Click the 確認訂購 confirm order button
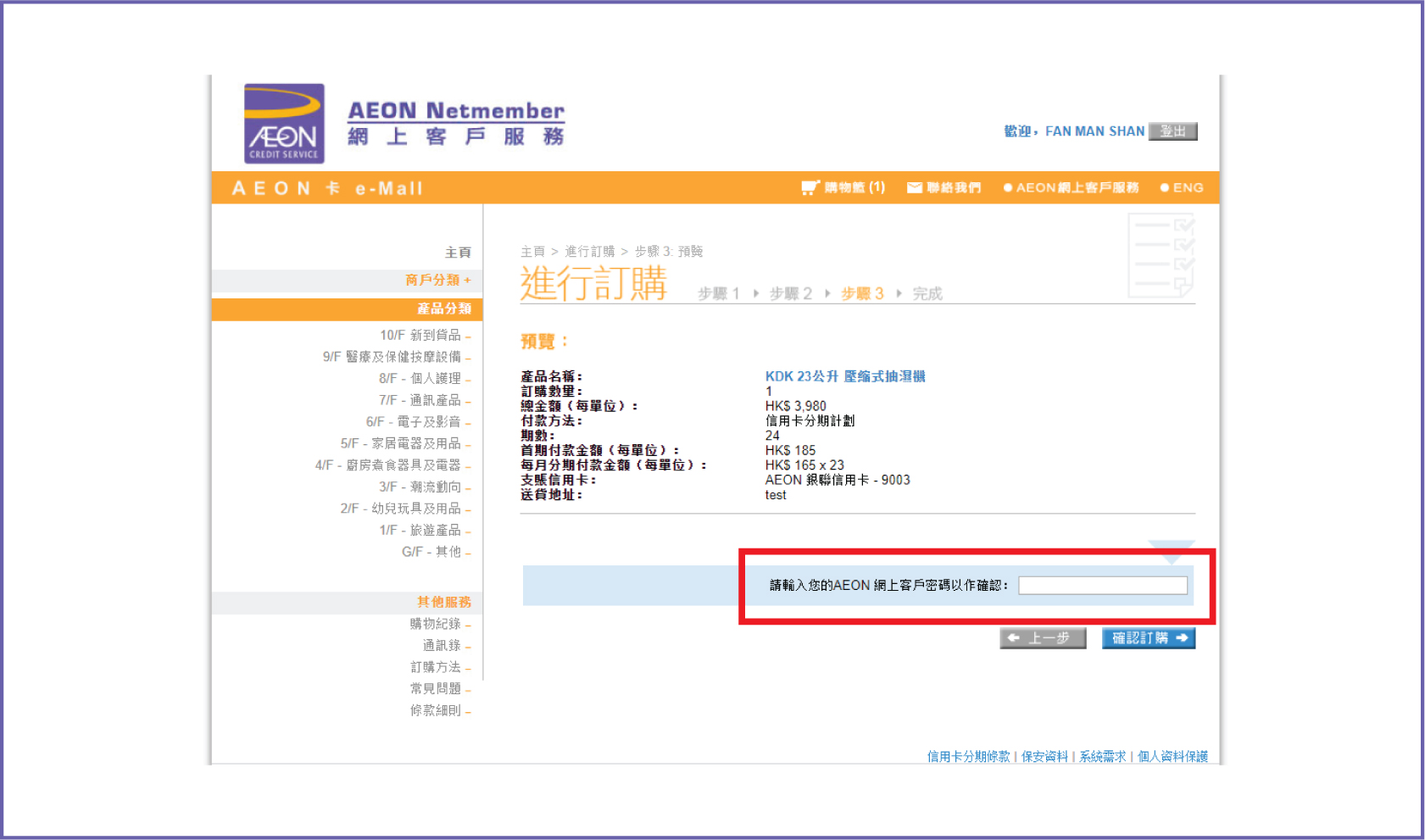 tap(1149, 638)
